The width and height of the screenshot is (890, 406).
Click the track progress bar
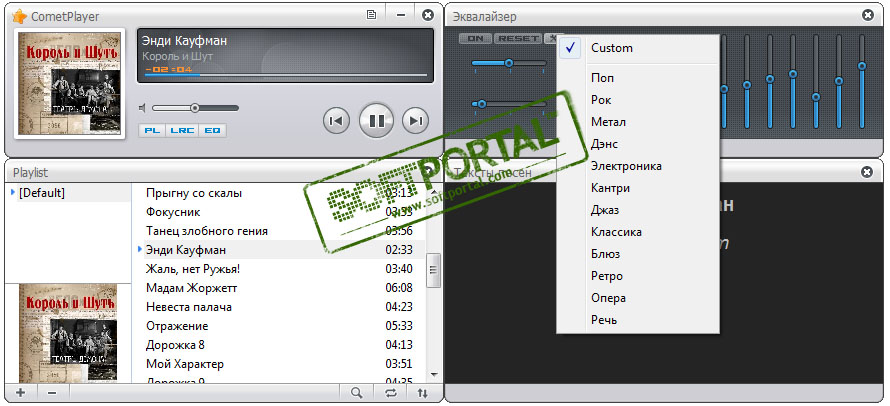(286, 74)
